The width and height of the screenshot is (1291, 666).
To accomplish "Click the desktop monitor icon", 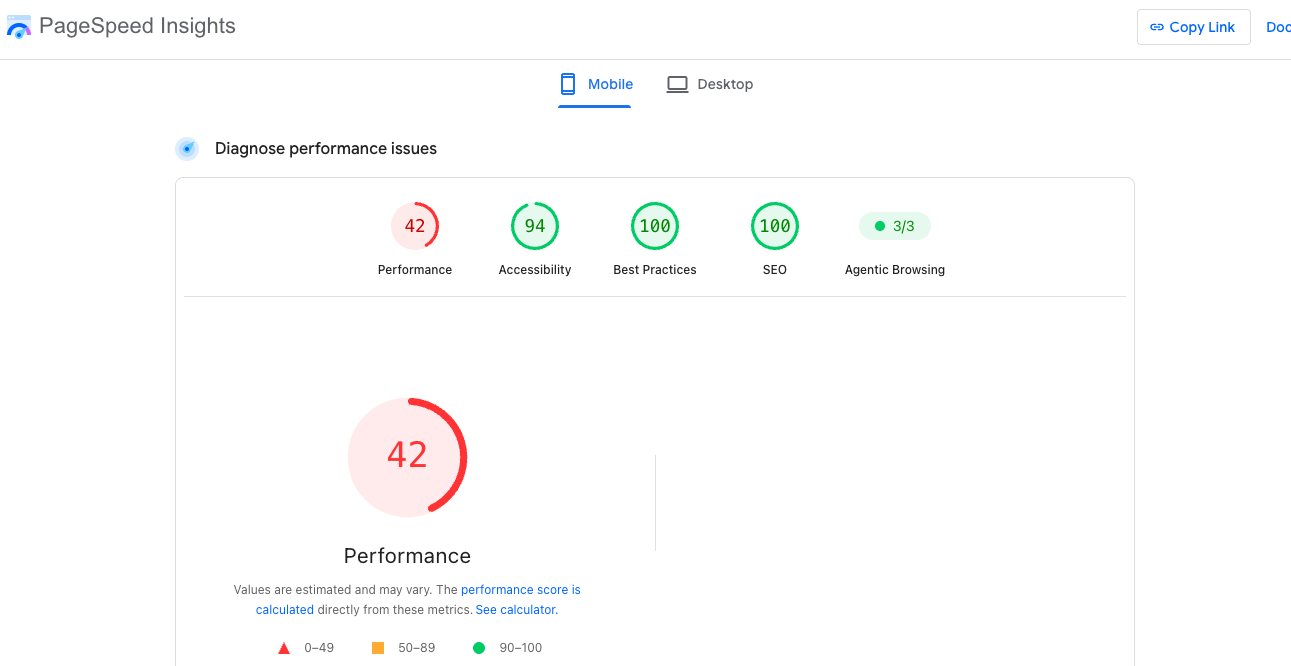I will pos(677,84).
